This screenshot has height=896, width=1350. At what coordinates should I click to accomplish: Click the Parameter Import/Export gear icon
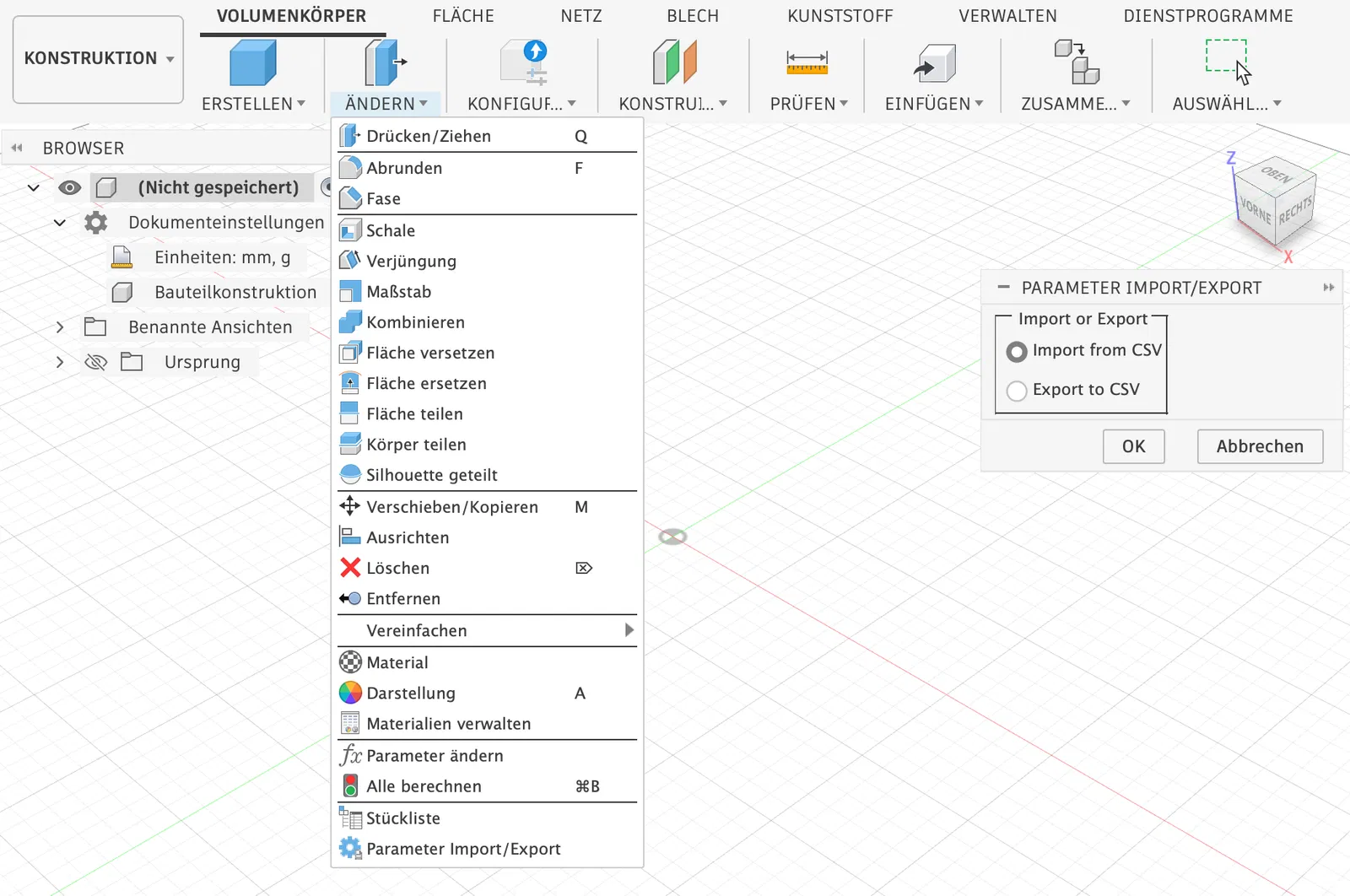(350, 848)
